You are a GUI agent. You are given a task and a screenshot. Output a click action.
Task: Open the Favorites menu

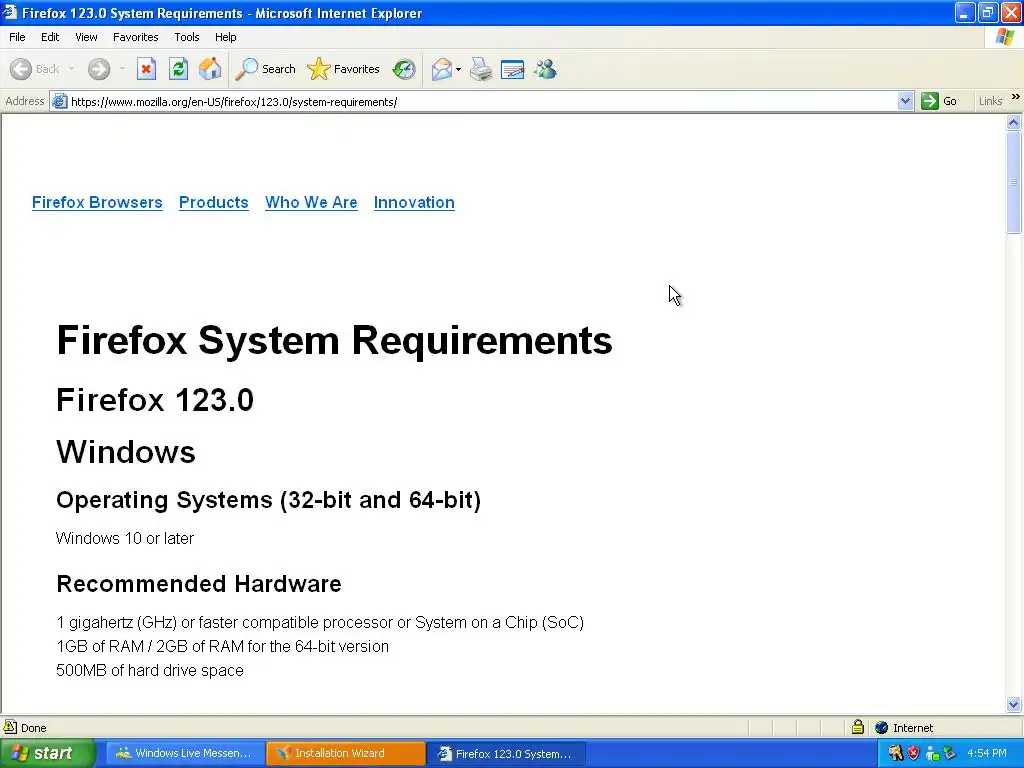click(x=135, y=37)
